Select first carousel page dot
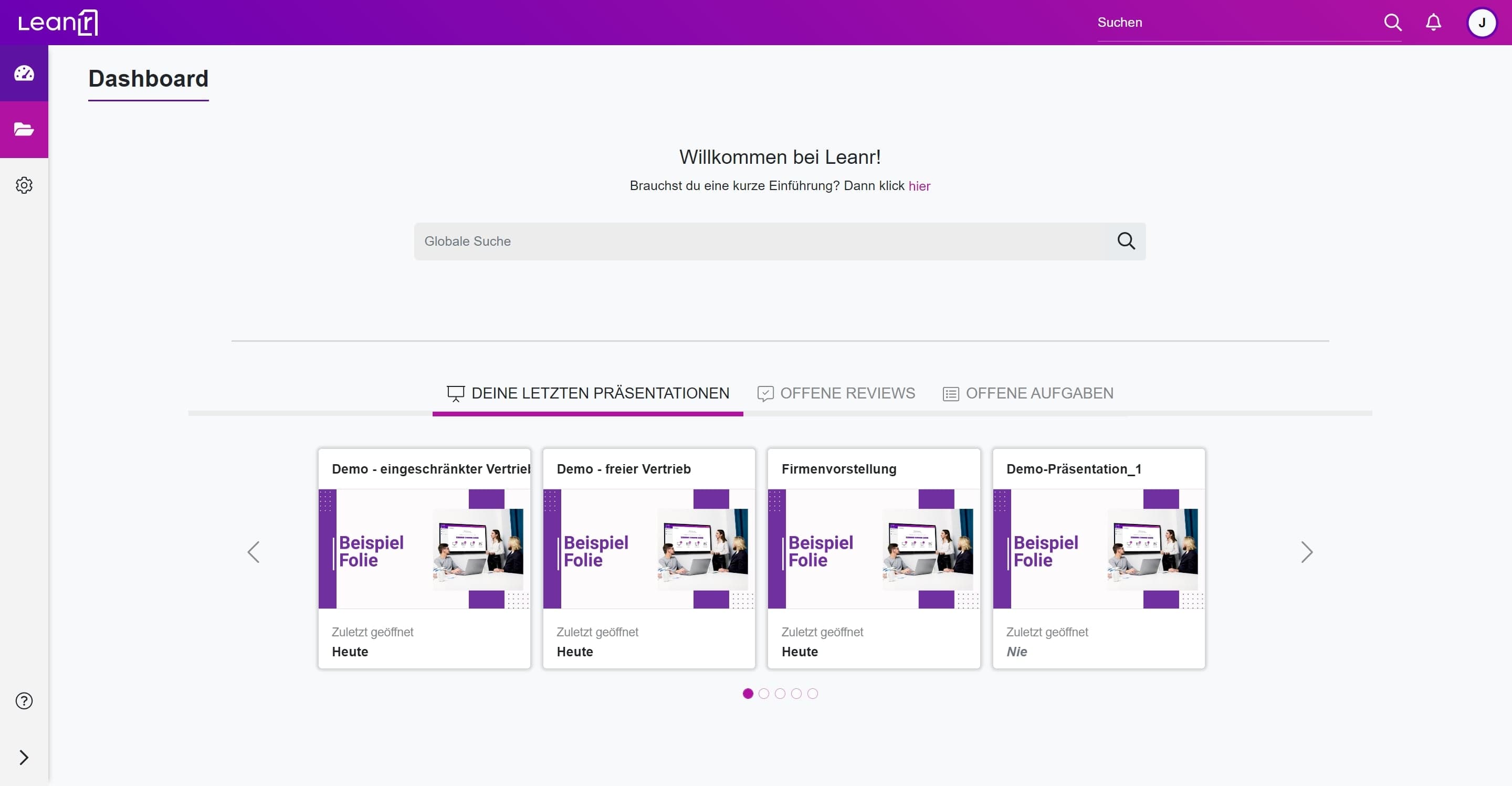 (x=748, y=693)
